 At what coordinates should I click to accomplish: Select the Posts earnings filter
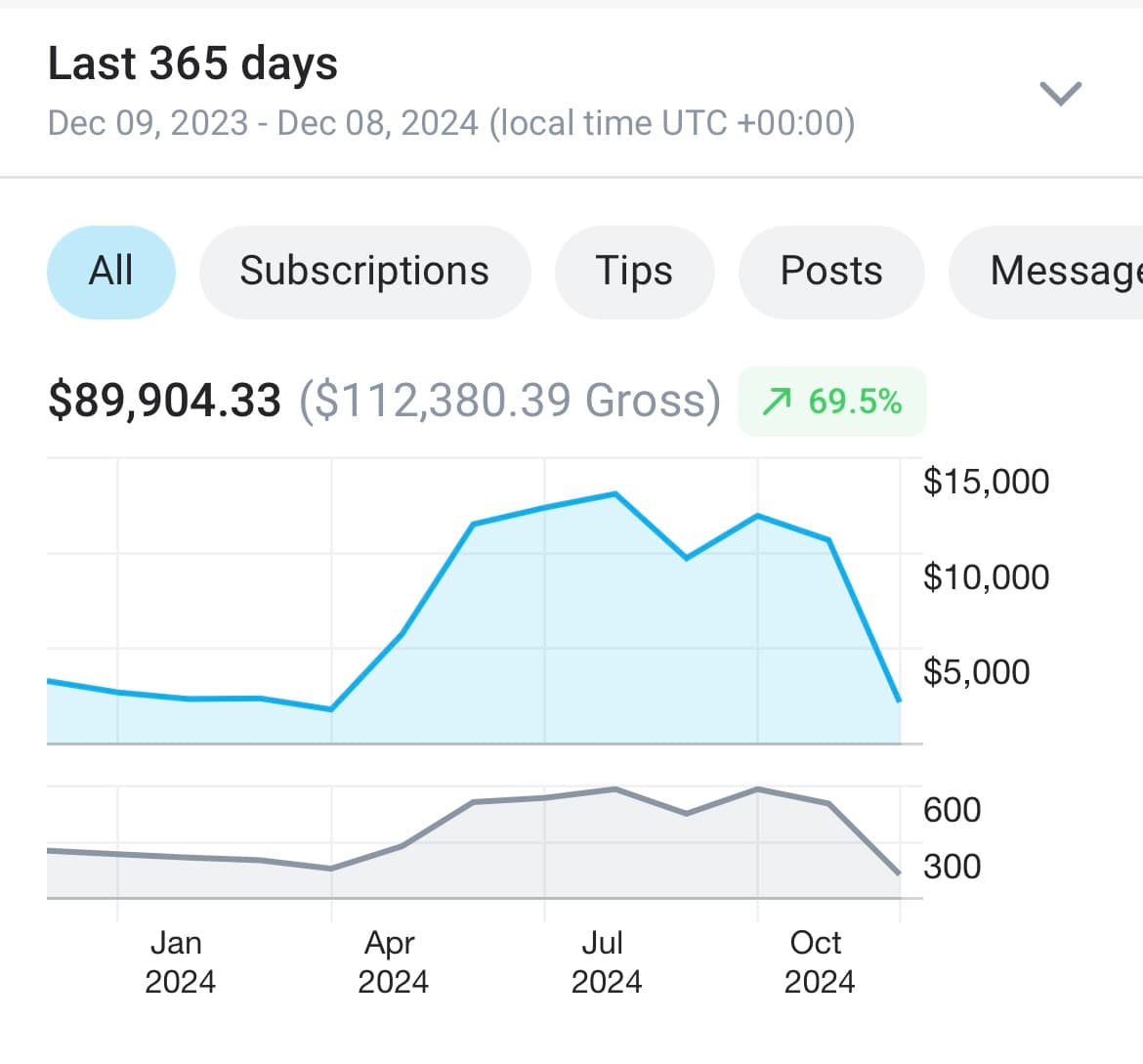pyautogui.click(x=830, y=272)
